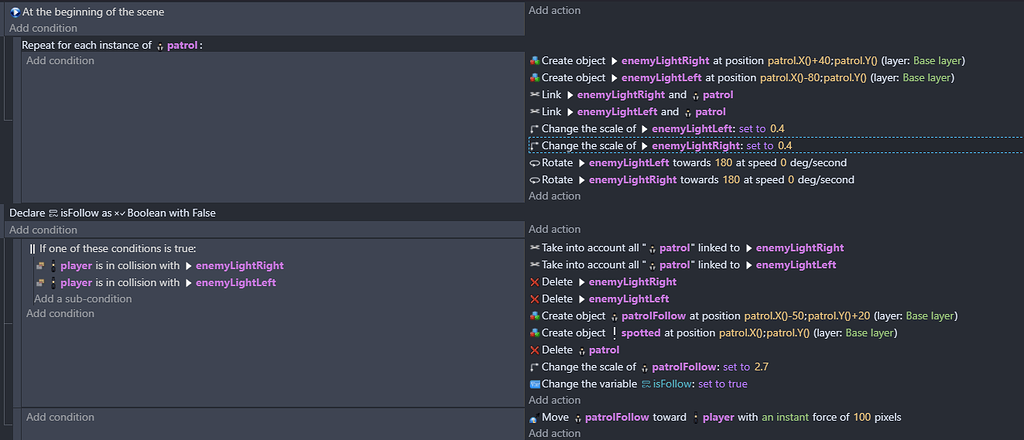This screenshot has width=1024, height=440.
Task: Click Rotate icon of enemyLightRight action
Action: coord(534,180)
